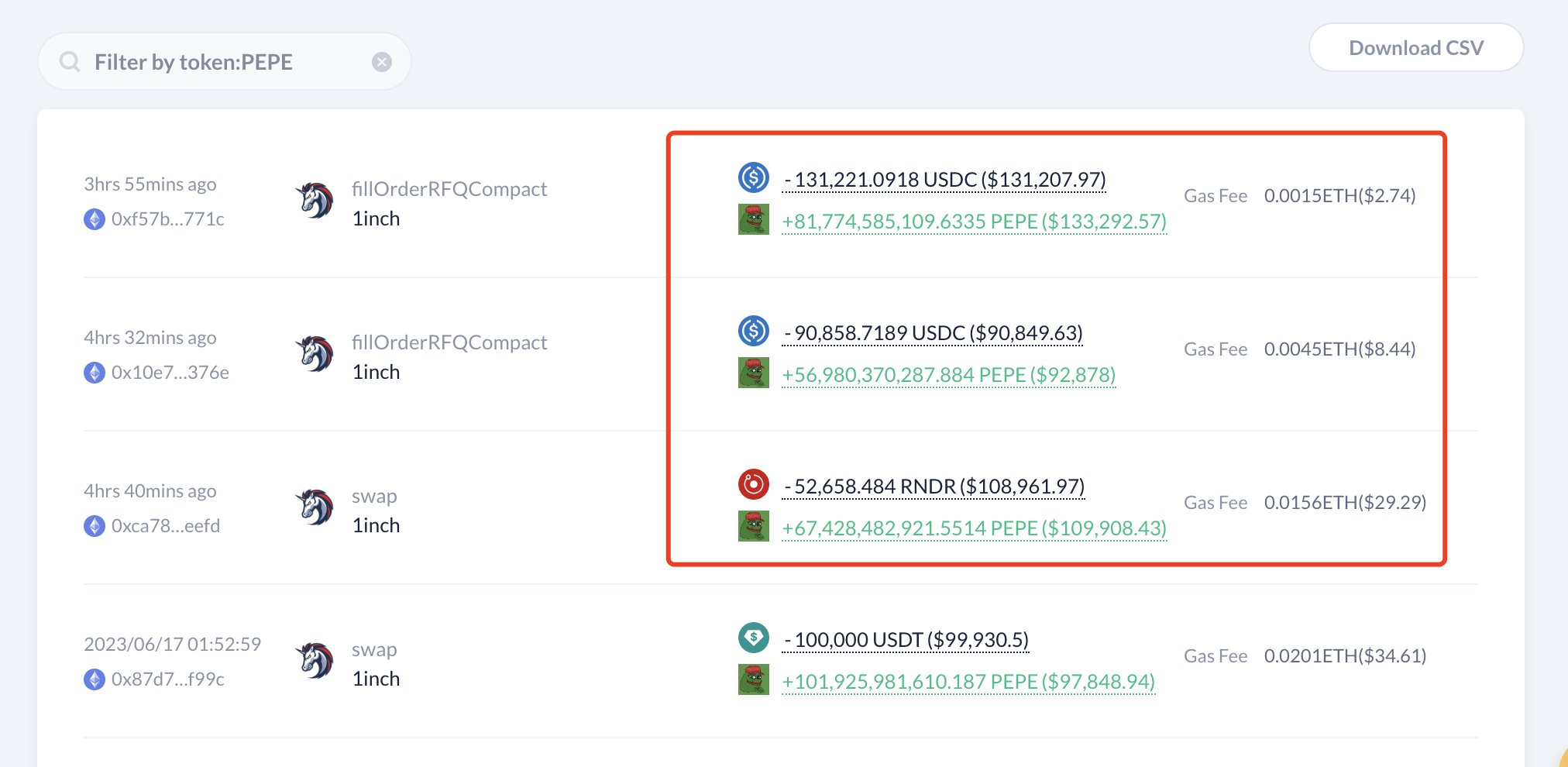Viewport: 1568px width, 767px height.
Task: Click 1inch unicorn logo in 4hrs 40mins row
Action: pyautogui.click(x=315, y=507)
